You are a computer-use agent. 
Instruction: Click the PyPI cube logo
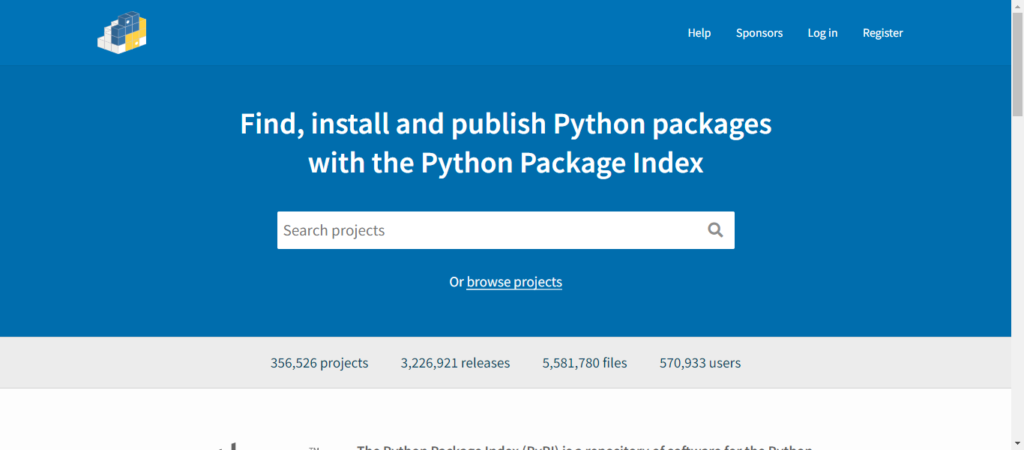click(122, 33)
